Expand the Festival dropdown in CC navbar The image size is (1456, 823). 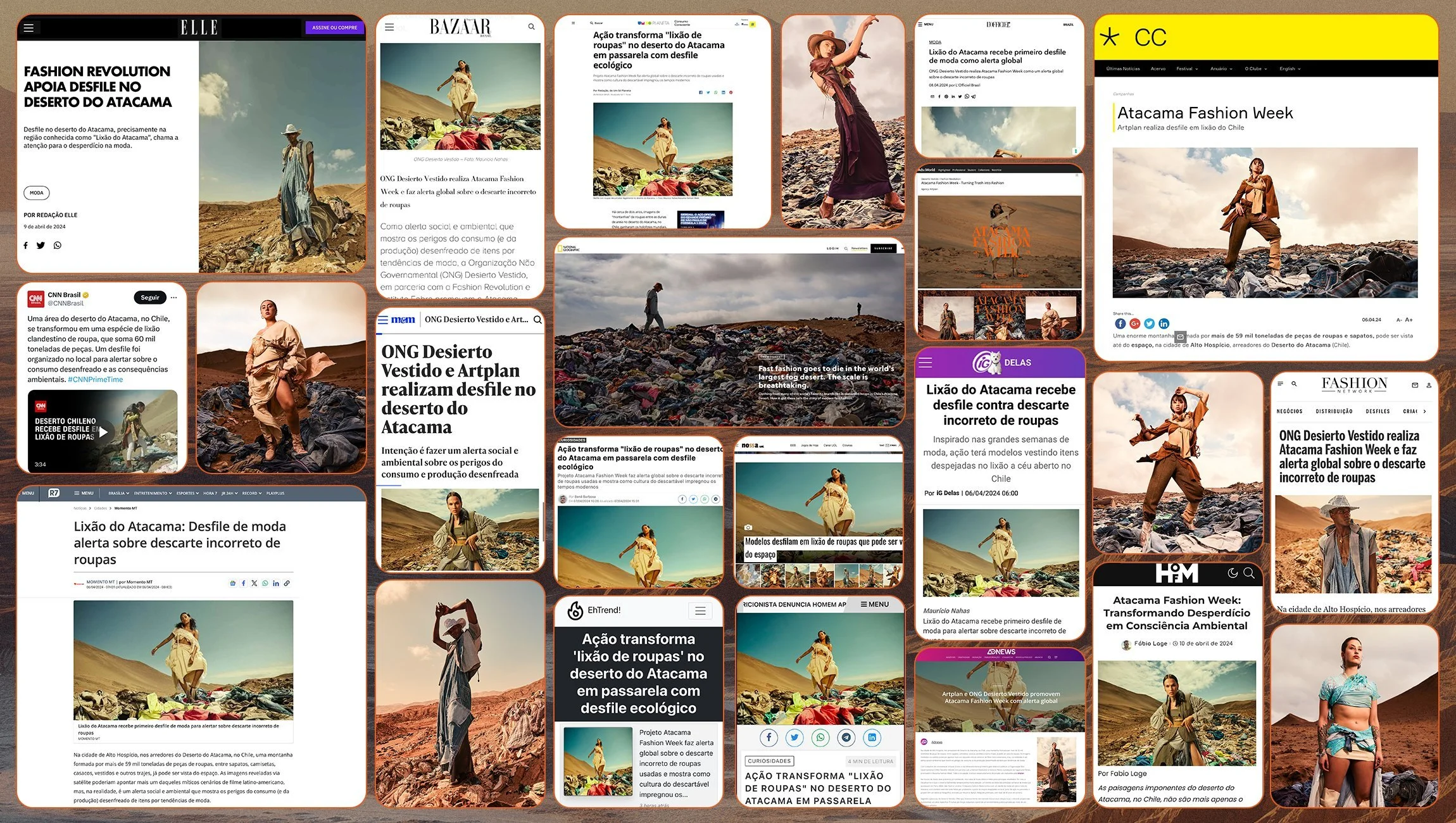pyautogui.click(x=1187, y=68)
